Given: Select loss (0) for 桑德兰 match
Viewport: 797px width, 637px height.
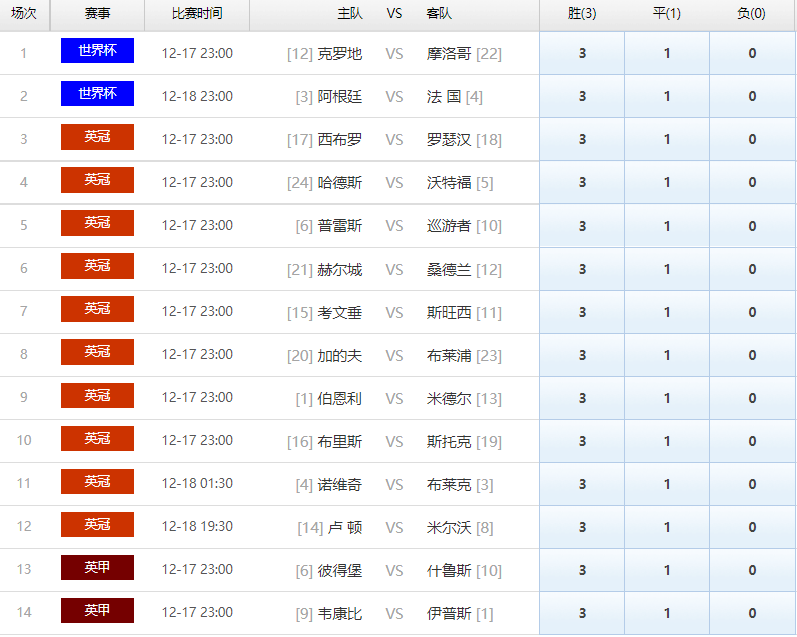Looking at the screenshot, I should coord(752,269).
